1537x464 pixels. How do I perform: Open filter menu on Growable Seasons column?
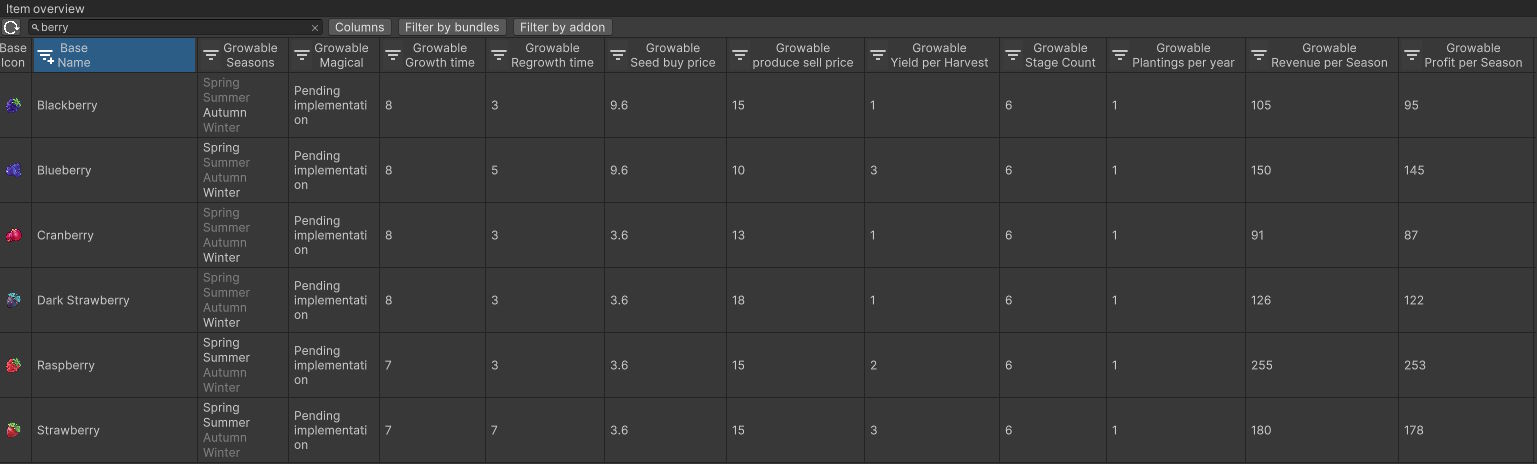211,55
